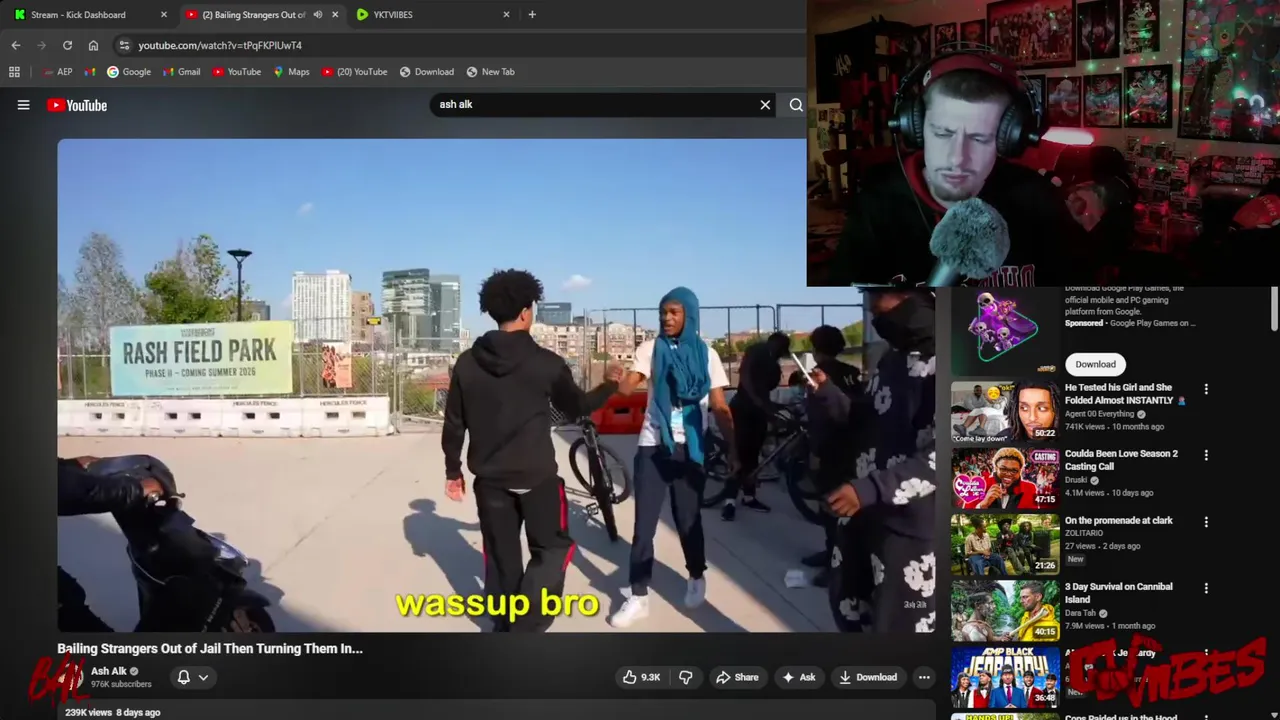Open the Google bookmark

coord(129,72)
